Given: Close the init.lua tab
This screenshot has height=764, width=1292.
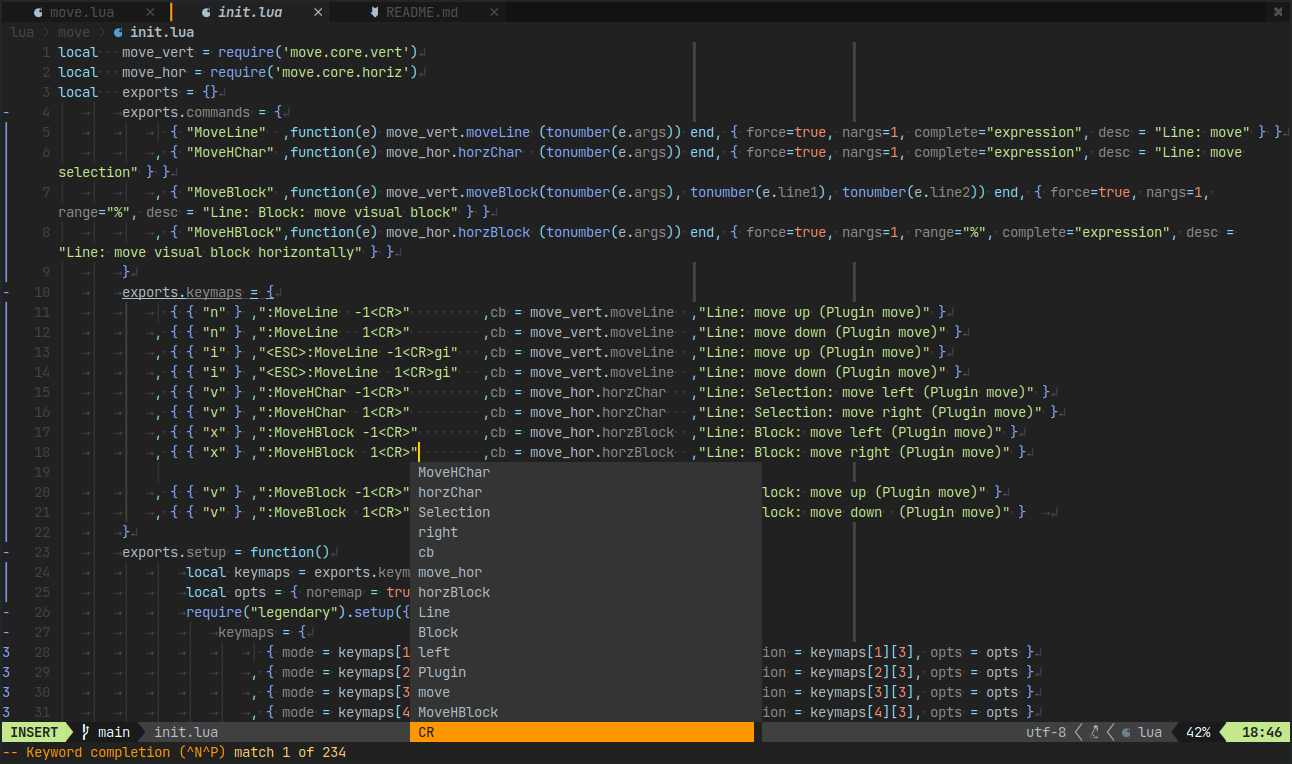Looking at the screenshot, I should pyautogui.click(x=318, y=12).
